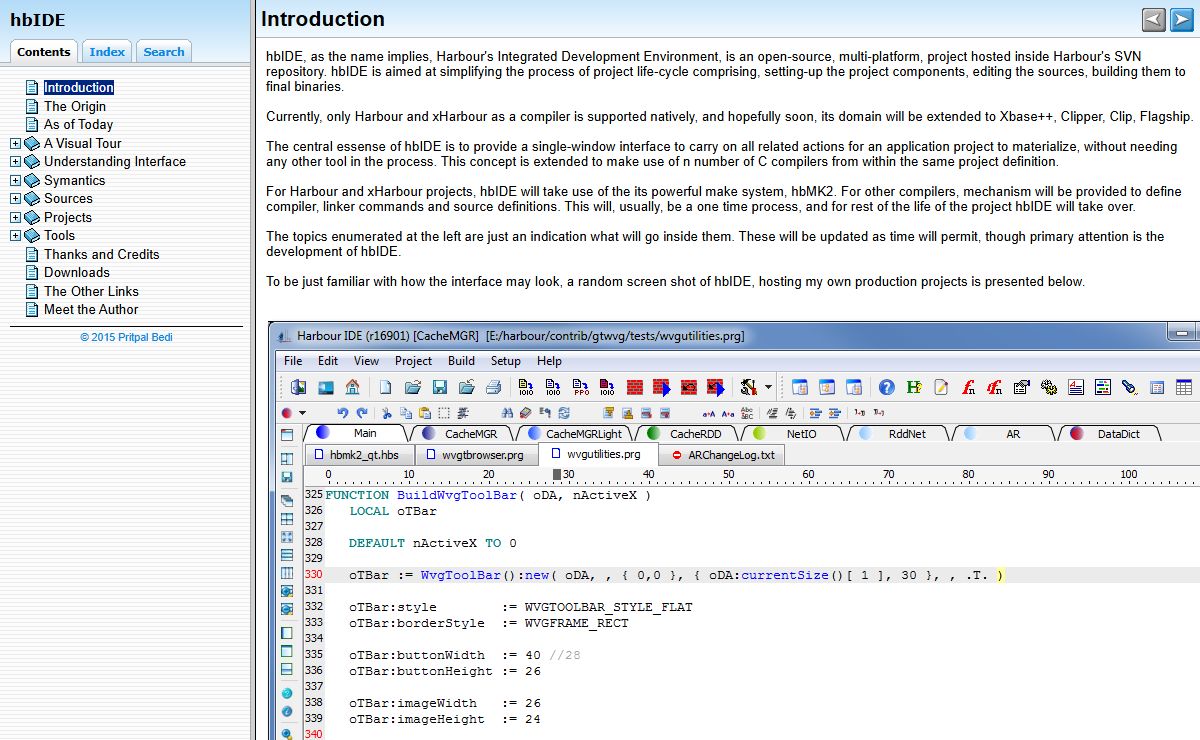The width and height of the screenshot is (1200, 740).
Task: Switch to the Index tab
Action: tap(107, 52)
